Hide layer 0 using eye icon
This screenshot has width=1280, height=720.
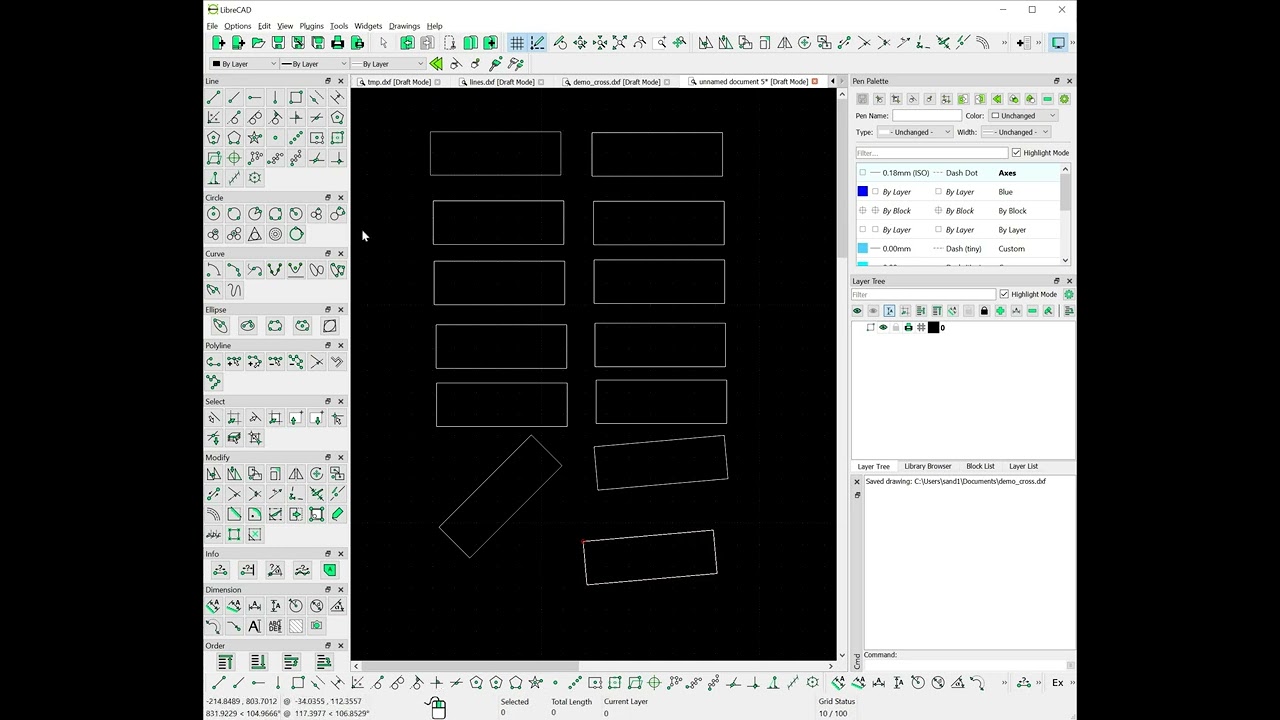coord(883,328)
